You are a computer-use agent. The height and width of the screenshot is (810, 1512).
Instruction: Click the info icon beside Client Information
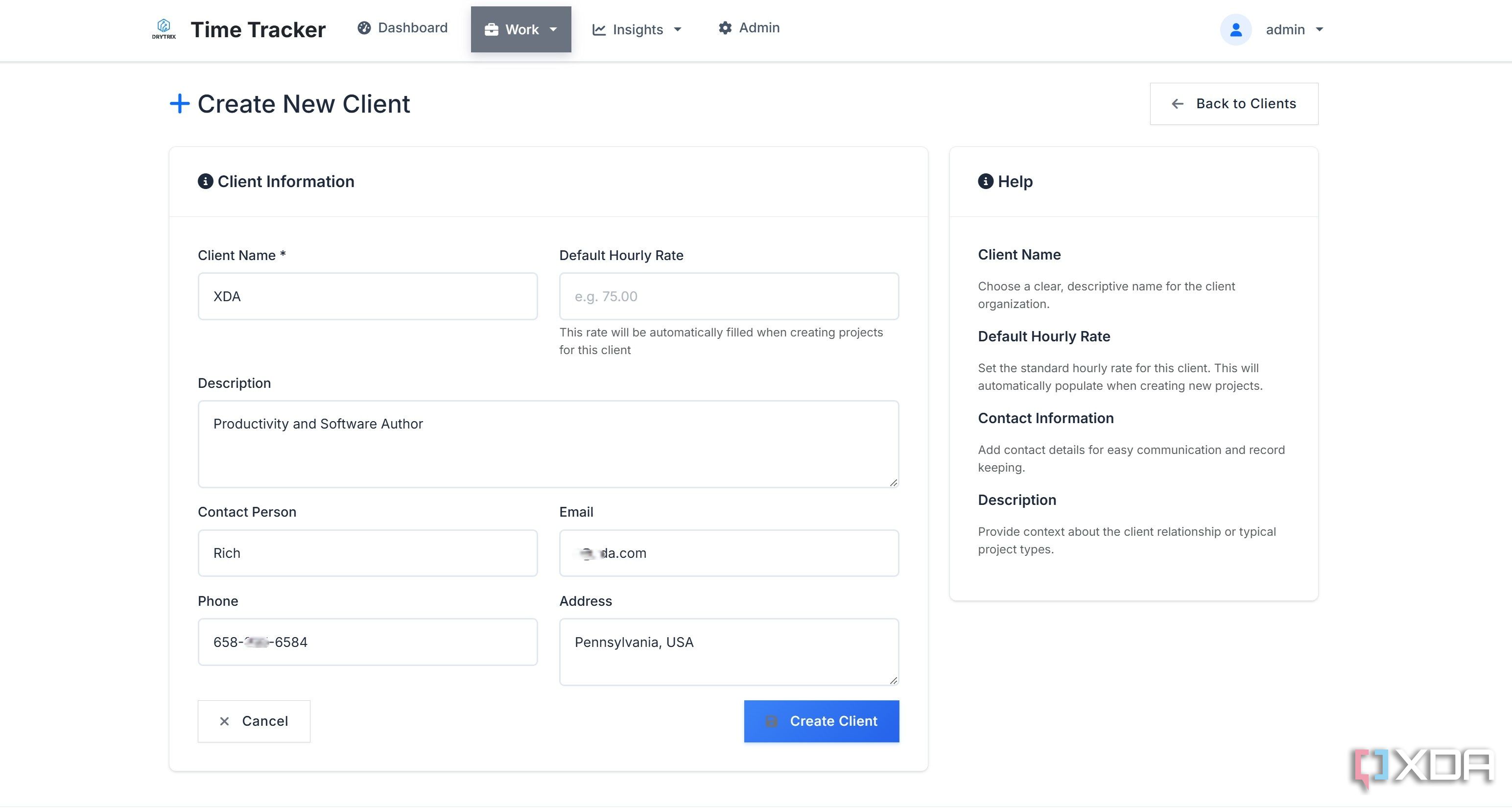click(205, 181)
